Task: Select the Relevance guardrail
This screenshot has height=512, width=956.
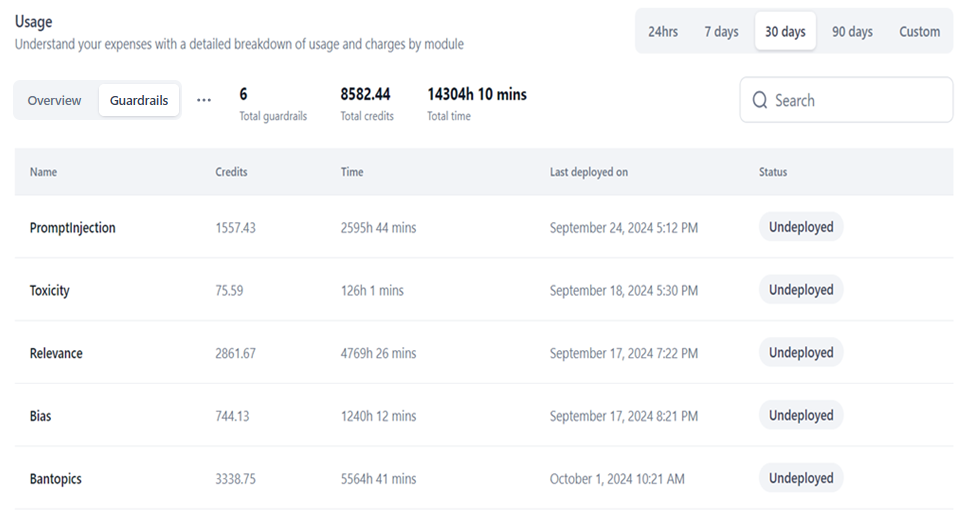Action: click(56, 354)
